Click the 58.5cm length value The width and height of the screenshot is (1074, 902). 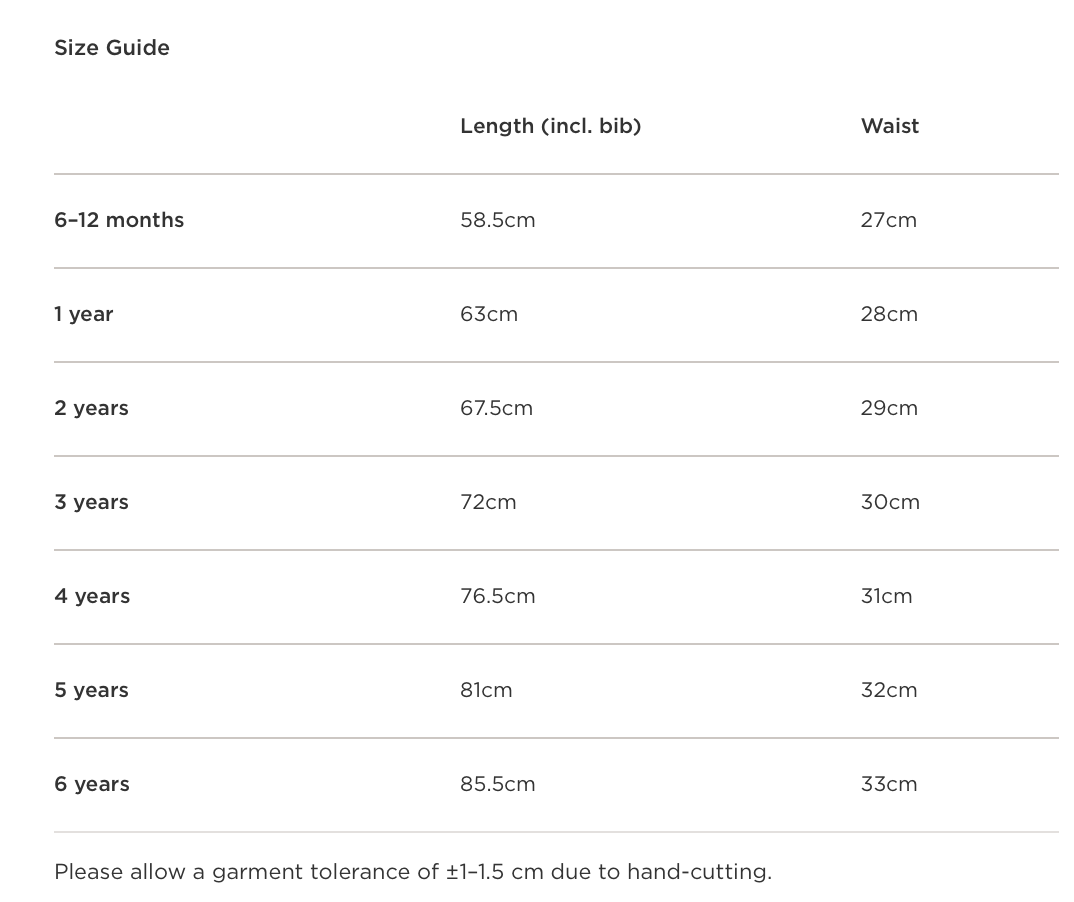pos(497,220)
